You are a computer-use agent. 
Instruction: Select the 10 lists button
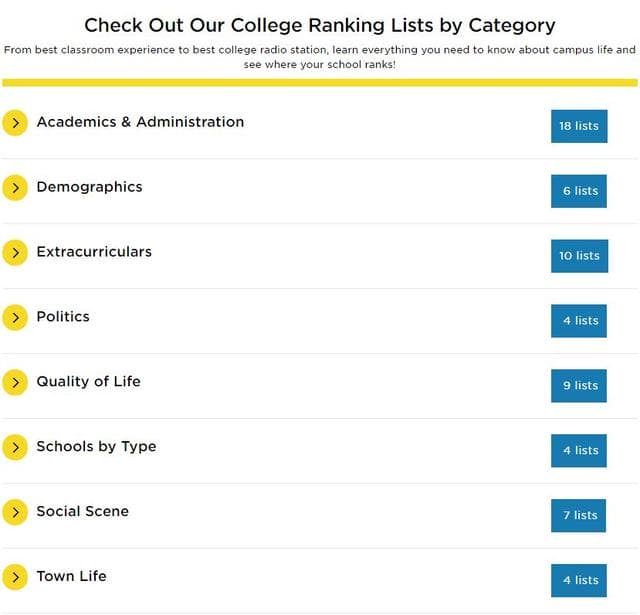(579, 256)
